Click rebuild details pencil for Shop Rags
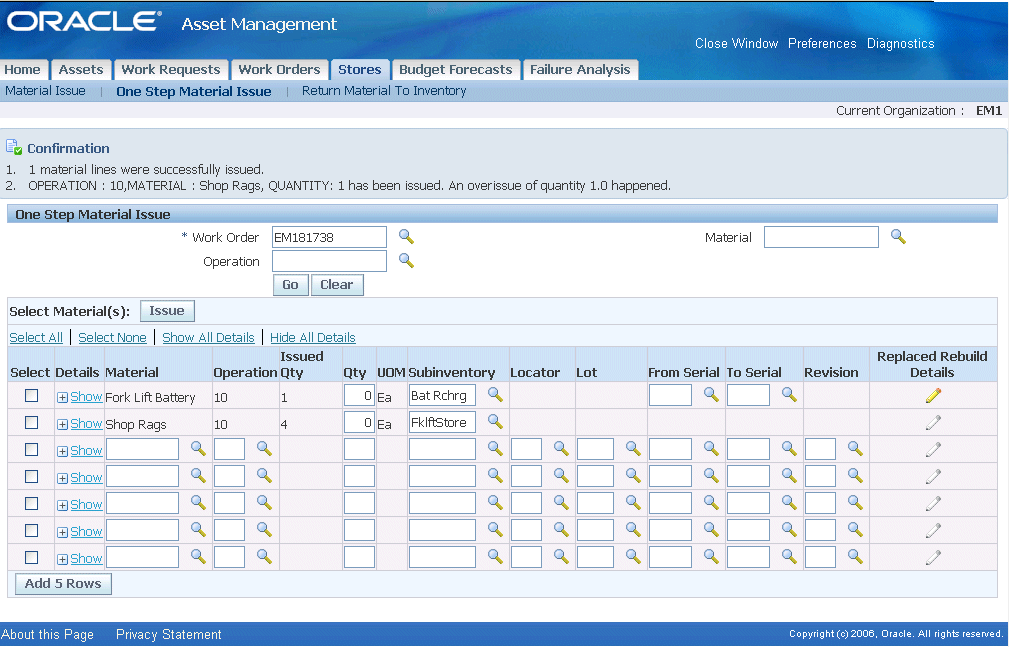The width and height of the screenshot is (1009, 647). (933, 422)
